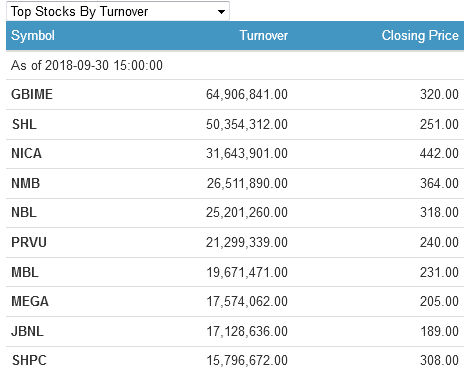Select the NICA symbol row
Image resolution: width=468 pixels, height=375 pixels.
[235, 154]
